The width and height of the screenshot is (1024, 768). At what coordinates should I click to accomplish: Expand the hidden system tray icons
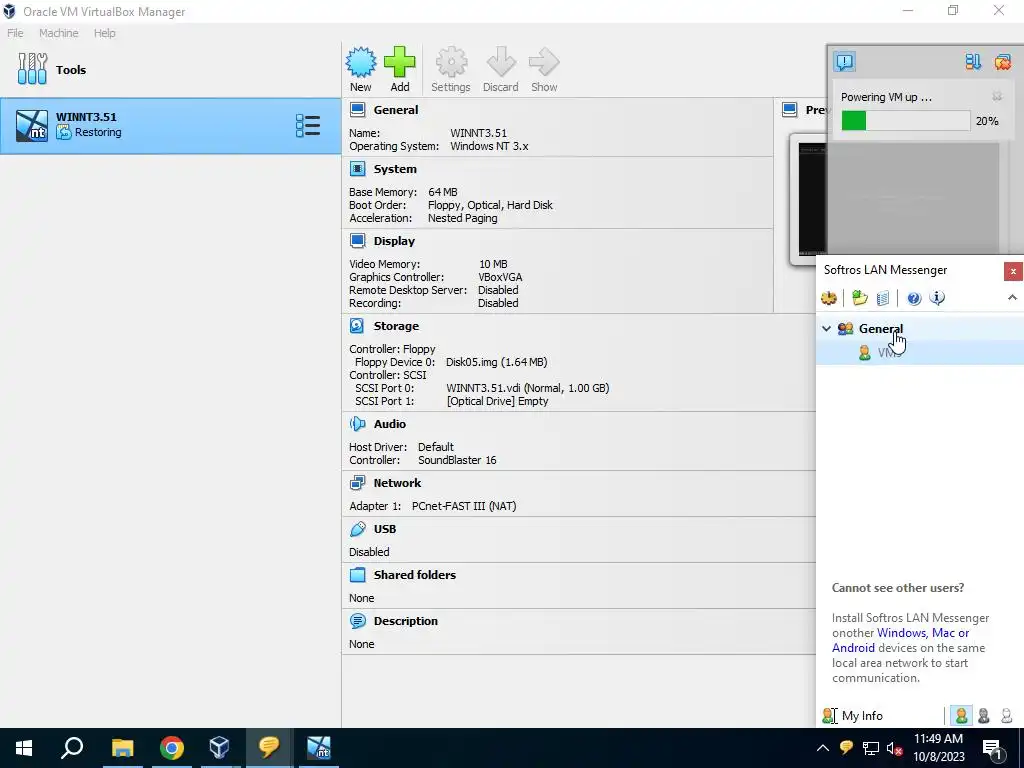823,748
